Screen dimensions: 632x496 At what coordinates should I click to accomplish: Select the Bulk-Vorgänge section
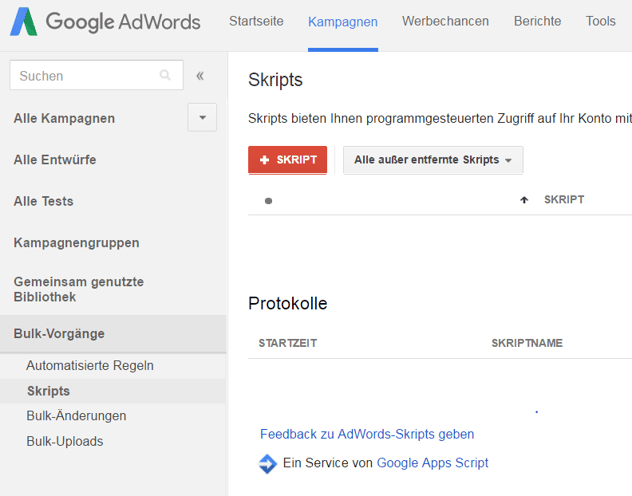[113, 334]
